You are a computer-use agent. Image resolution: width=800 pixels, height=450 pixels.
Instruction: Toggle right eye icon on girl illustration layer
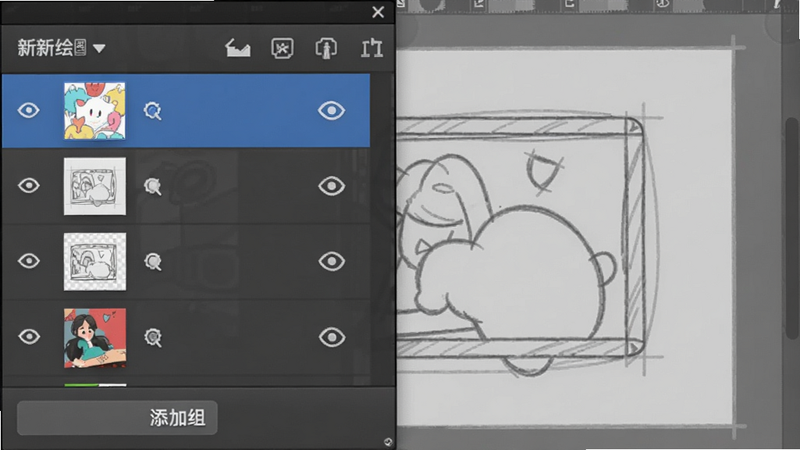tap(332, 337)
